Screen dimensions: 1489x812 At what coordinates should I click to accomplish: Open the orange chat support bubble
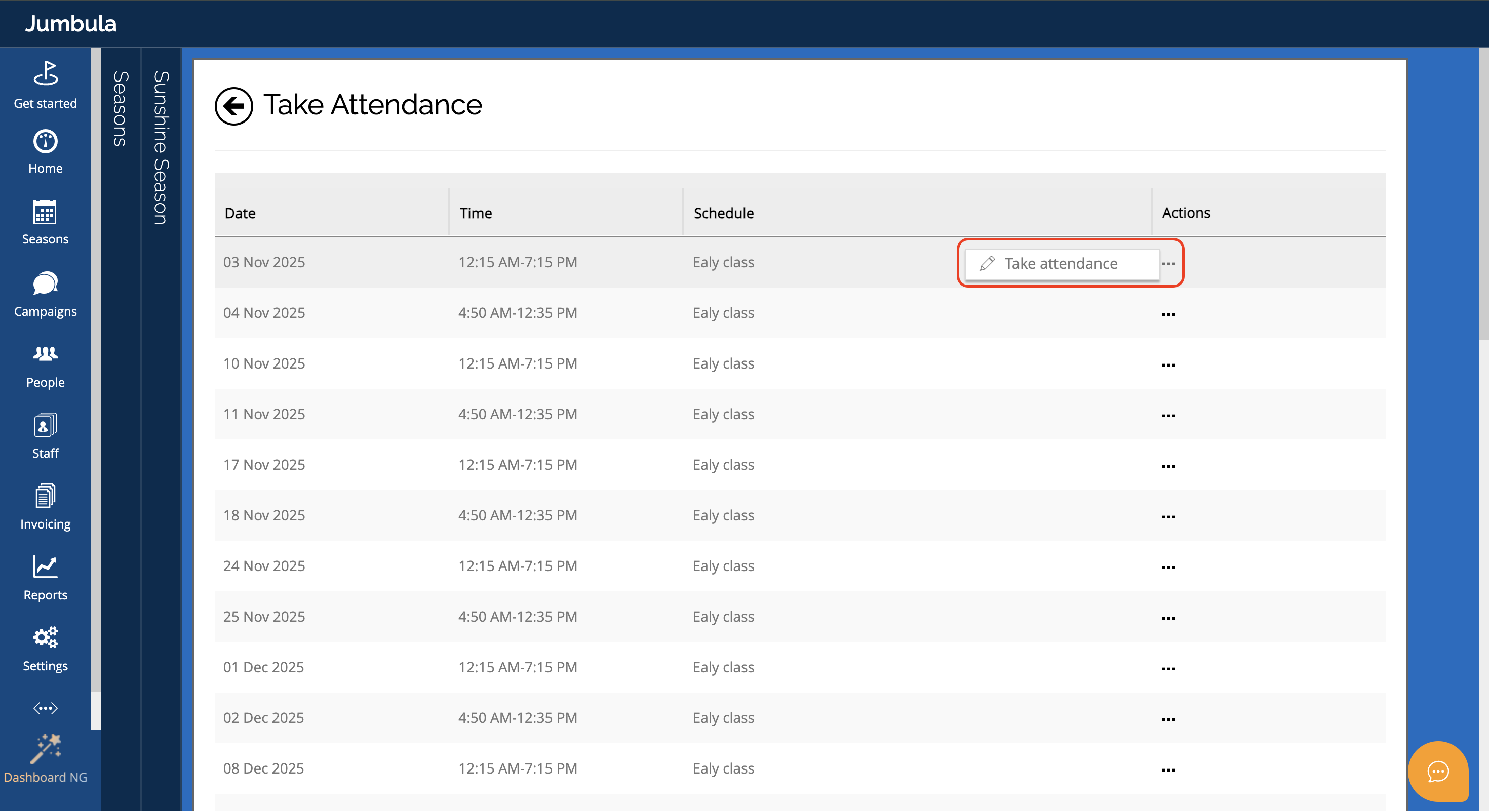point(1437,772)
